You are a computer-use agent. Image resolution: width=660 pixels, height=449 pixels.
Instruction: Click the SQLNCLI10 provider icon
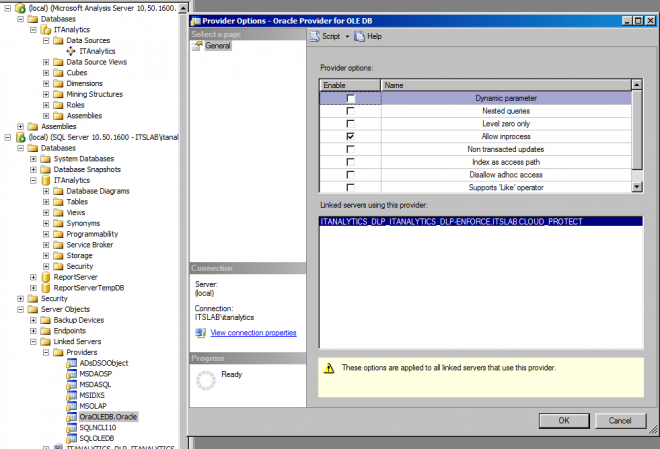72,428
